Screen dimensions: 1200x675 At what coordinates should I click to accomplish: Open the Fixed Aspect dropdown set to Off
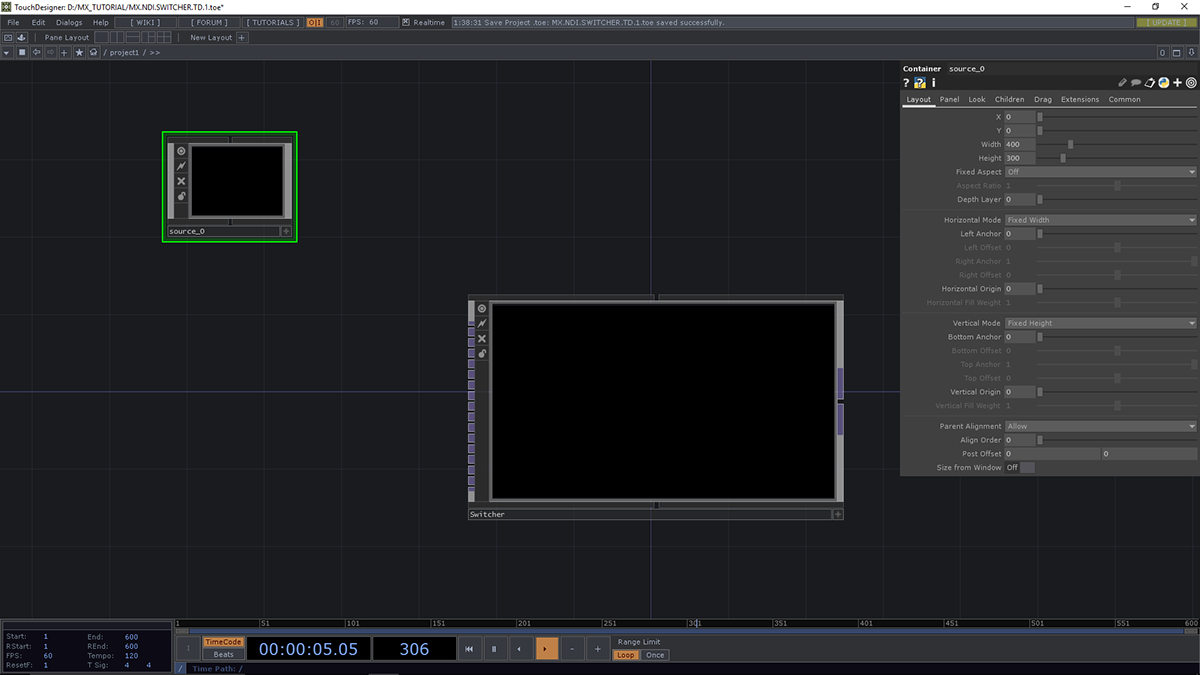(x=1099, y=171)
